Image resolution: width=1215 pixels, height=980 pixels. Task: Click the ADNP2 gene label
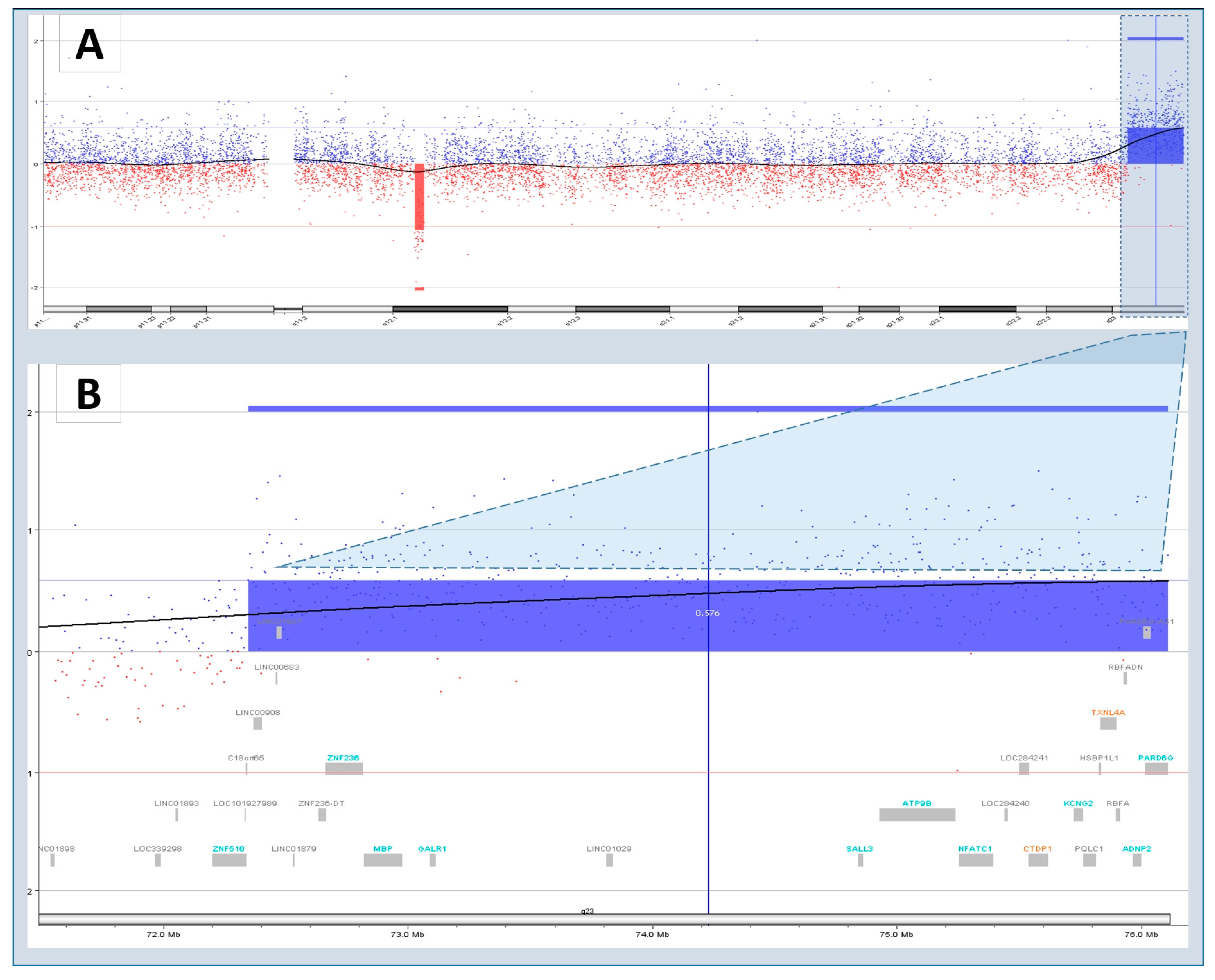[1136, 848]
